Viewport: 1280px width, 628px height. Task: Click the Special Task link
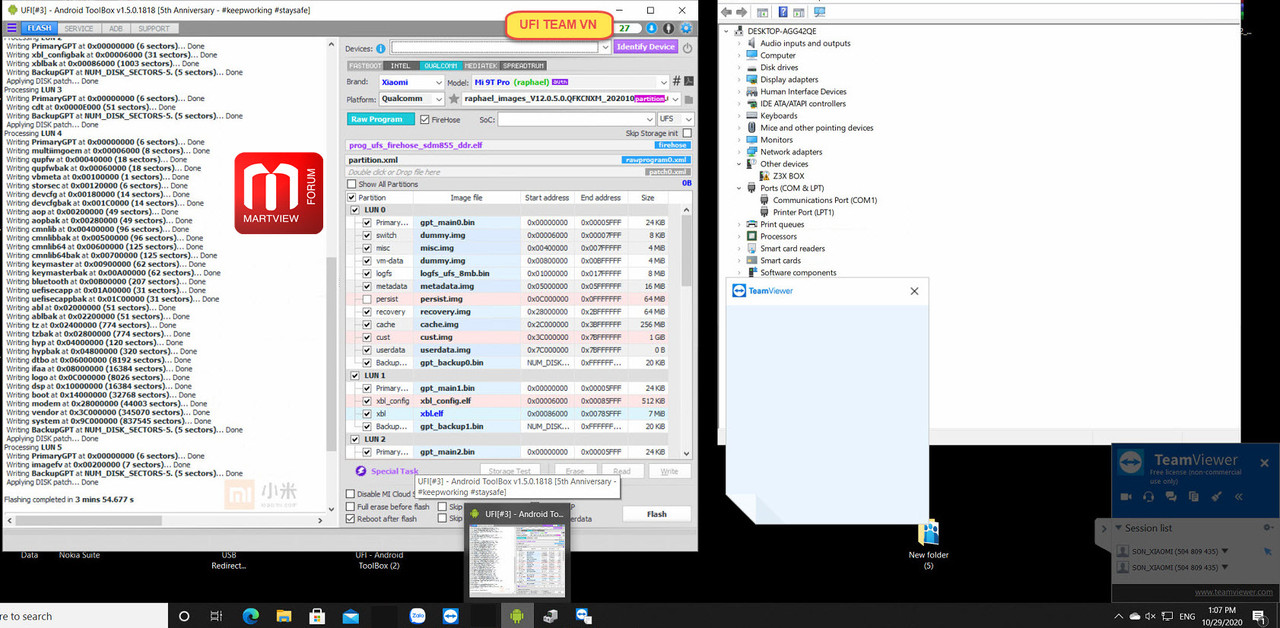[x=394, y=471]
